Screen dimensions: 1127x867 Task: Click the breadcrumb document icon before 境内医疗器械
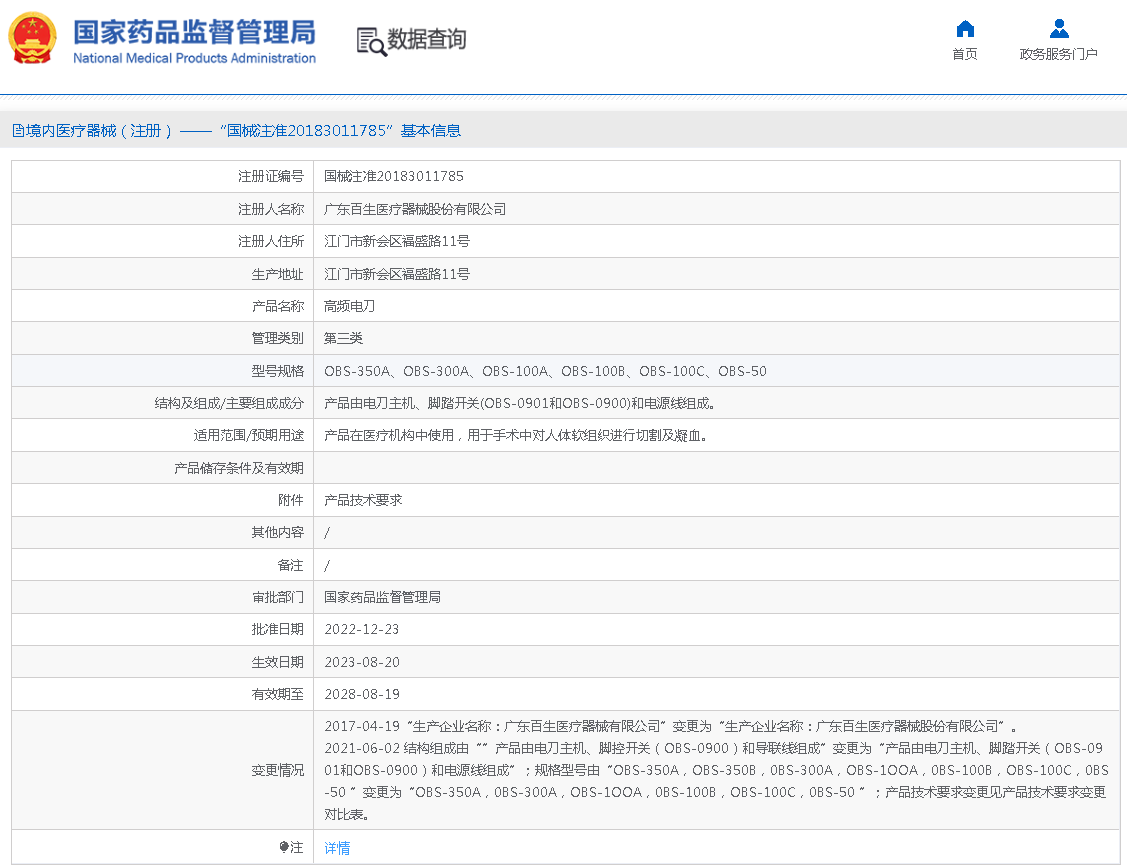click(x=19, y=130)
